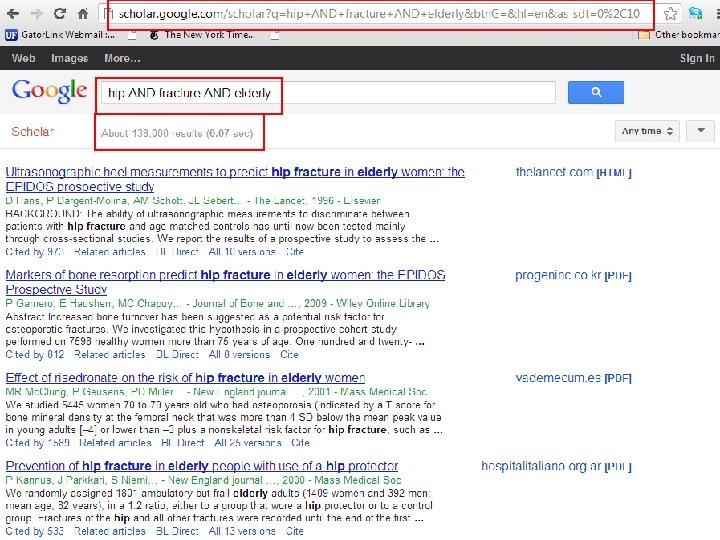
Task: Open The New York Times bookmark
Action: click(202, 35)
